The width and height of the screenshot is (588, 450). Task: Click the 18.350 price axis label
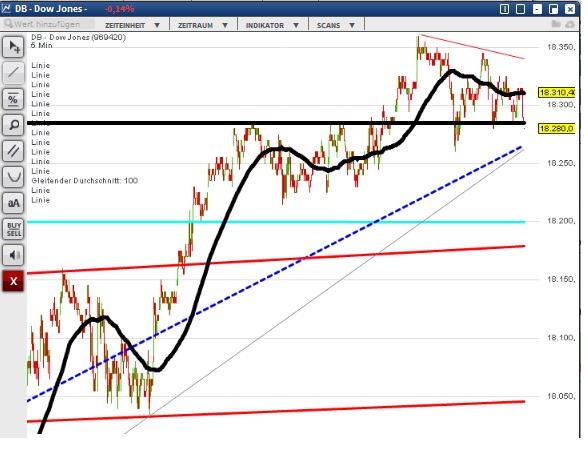click(561, 47)
